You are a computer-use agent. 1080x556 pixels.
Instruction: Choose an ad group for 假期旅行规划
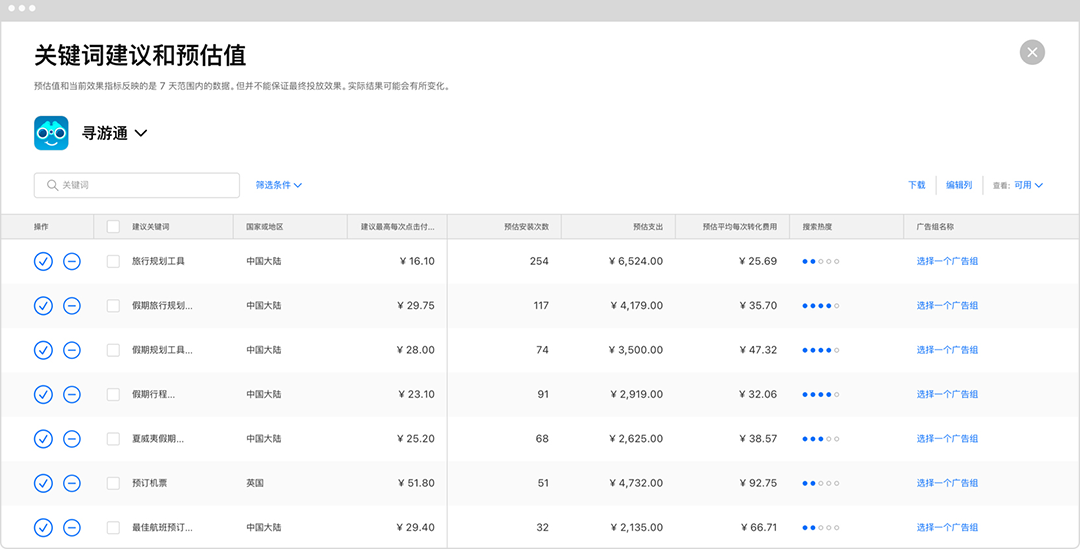click(x=947, y=305)
